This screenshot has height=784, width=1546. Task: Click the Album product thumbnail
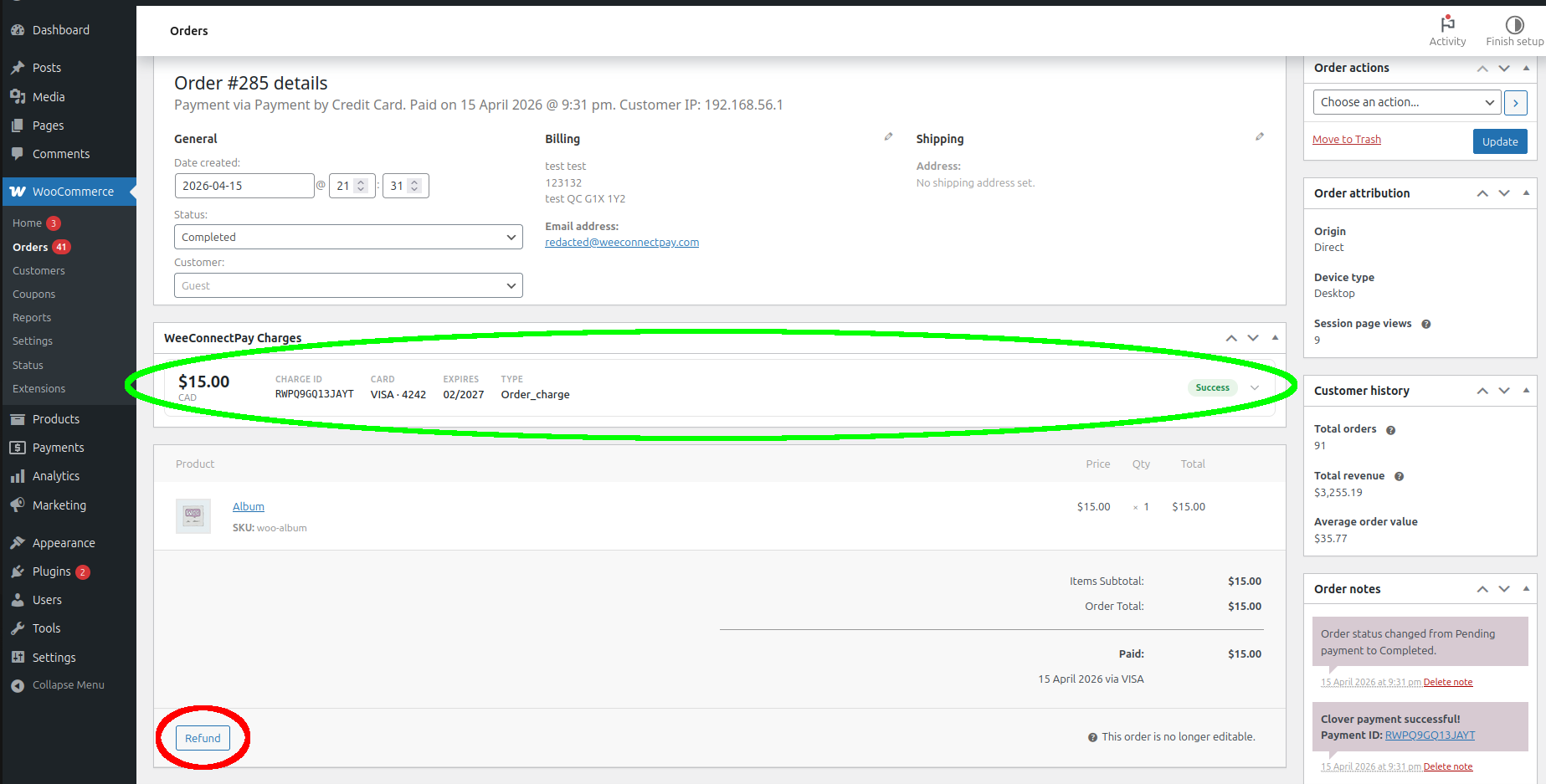coord(193,516)
